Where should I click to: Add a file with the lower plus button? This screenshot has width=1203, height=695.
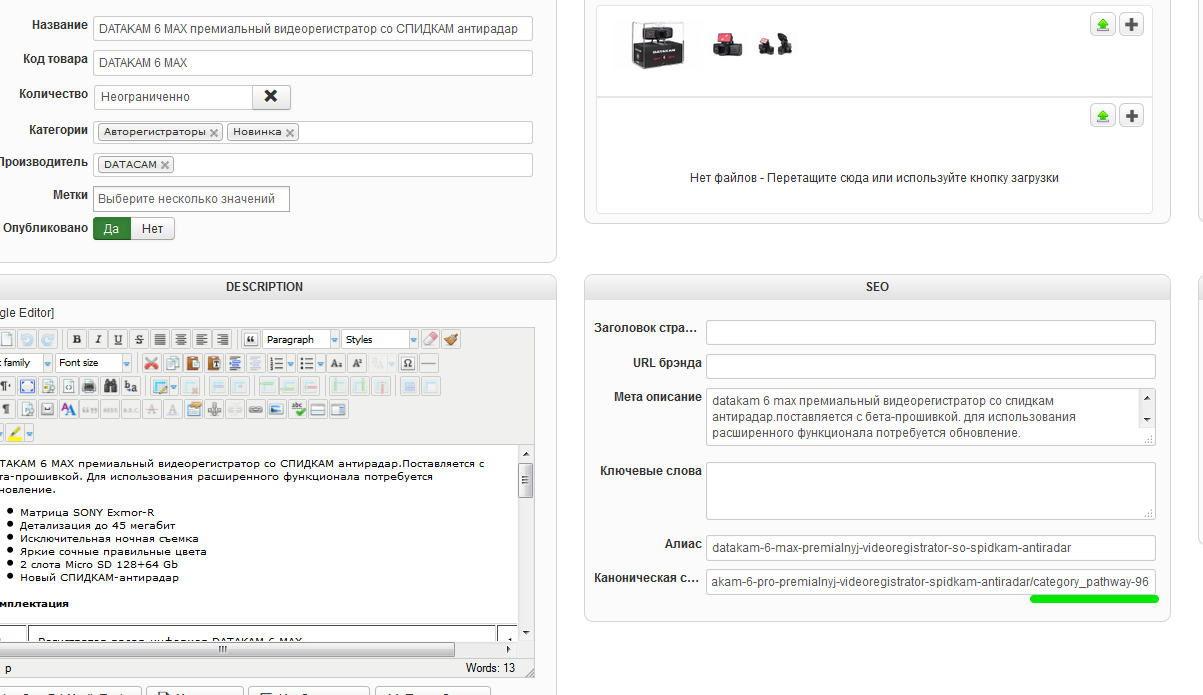[1131, 116]
